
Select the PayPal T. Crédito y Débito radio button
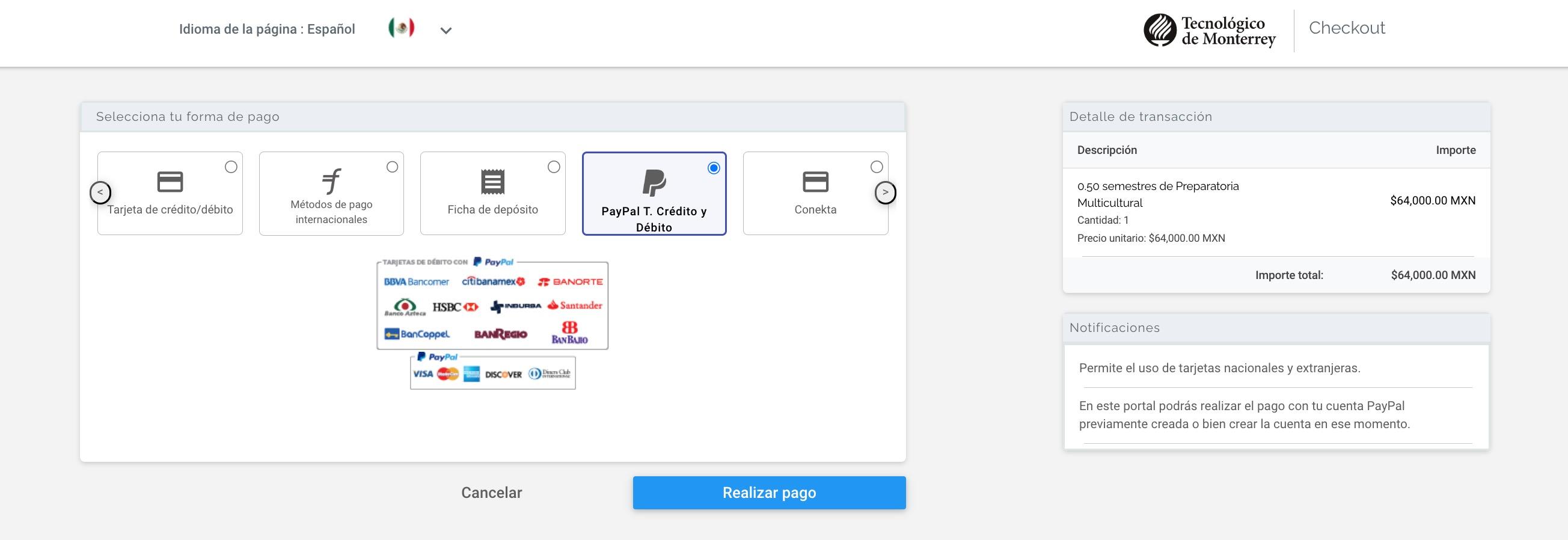pyautogui.click(x=714, y=168)
